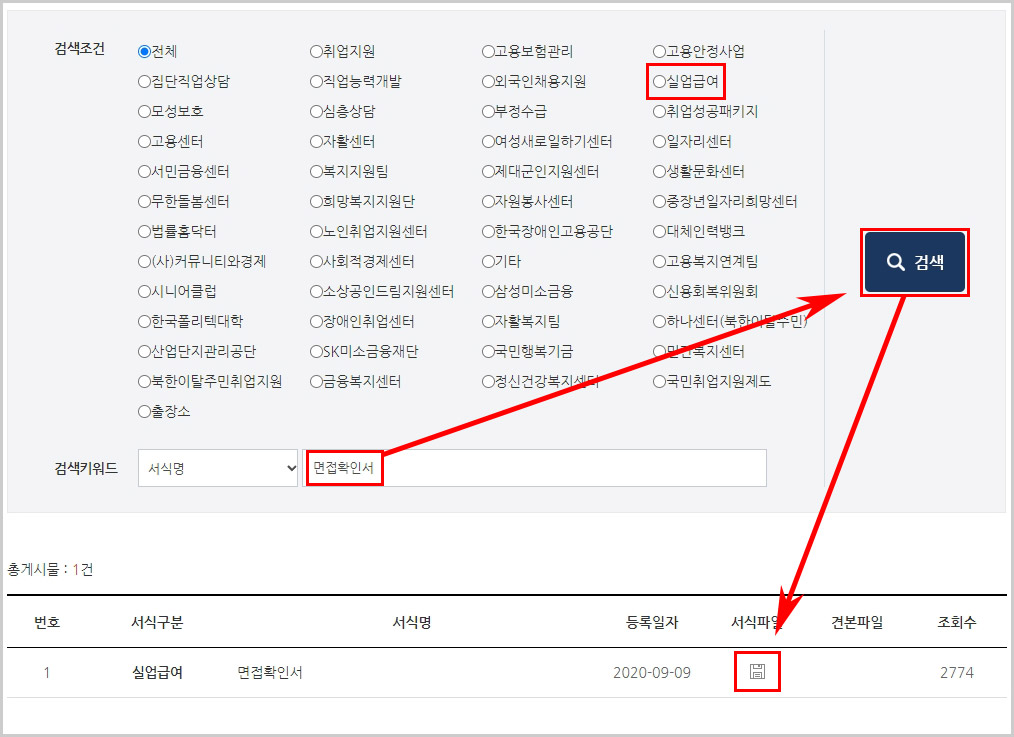Select the 모성보호 radio button
Screen dimensions: 1014x737
tap(143, 112)
